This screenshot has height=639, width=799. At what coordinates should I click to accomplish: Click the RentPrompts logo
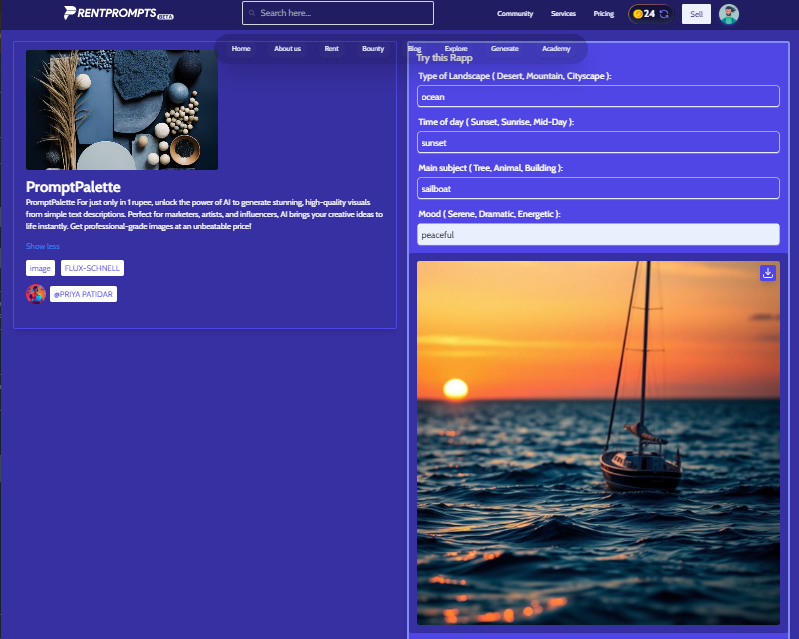(119, 13)
